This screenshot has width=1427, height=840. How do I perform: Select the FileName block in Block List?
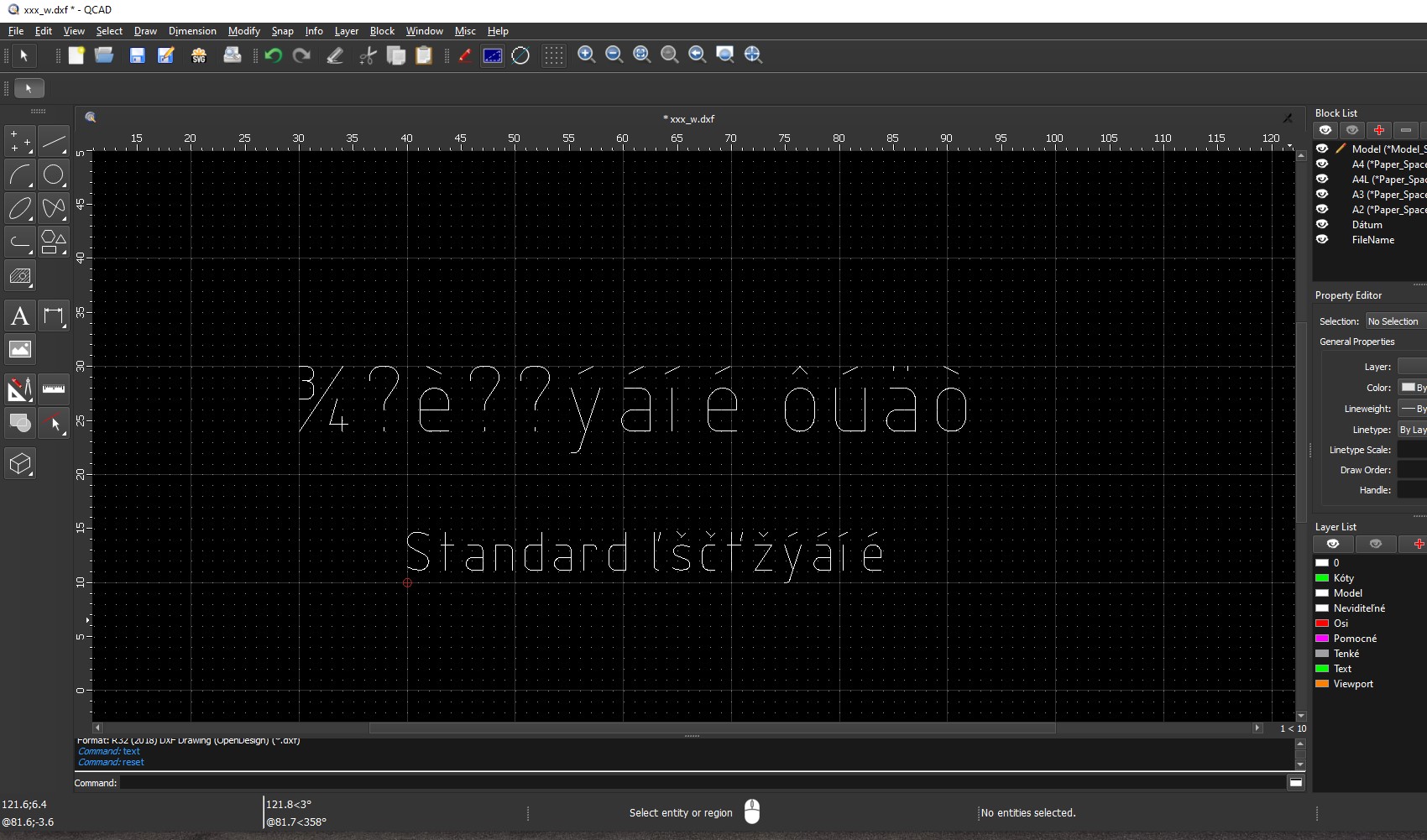pyautogui.click(x=1372, y=240)
